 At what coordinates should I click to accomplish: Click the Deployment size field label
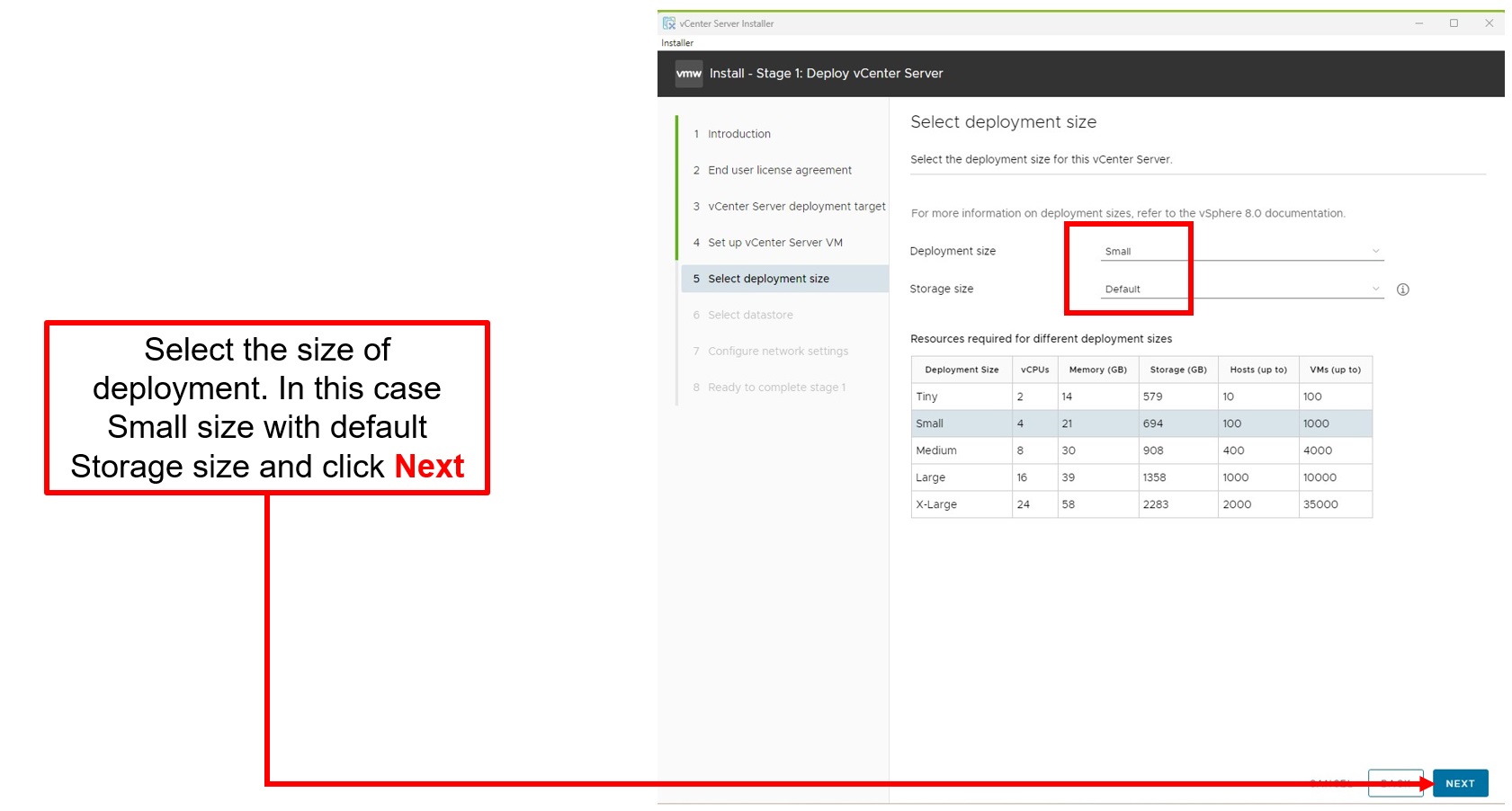pos(953,251)
